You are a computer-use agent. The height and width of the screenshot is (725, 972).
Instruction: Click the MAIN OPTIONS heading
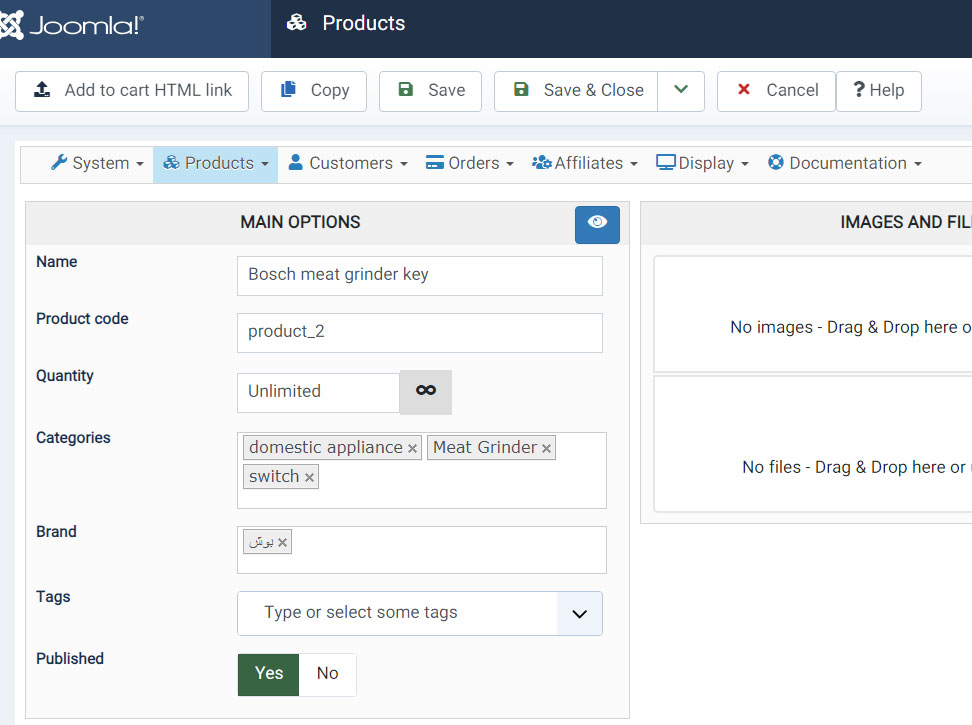(x=300, y=222)
